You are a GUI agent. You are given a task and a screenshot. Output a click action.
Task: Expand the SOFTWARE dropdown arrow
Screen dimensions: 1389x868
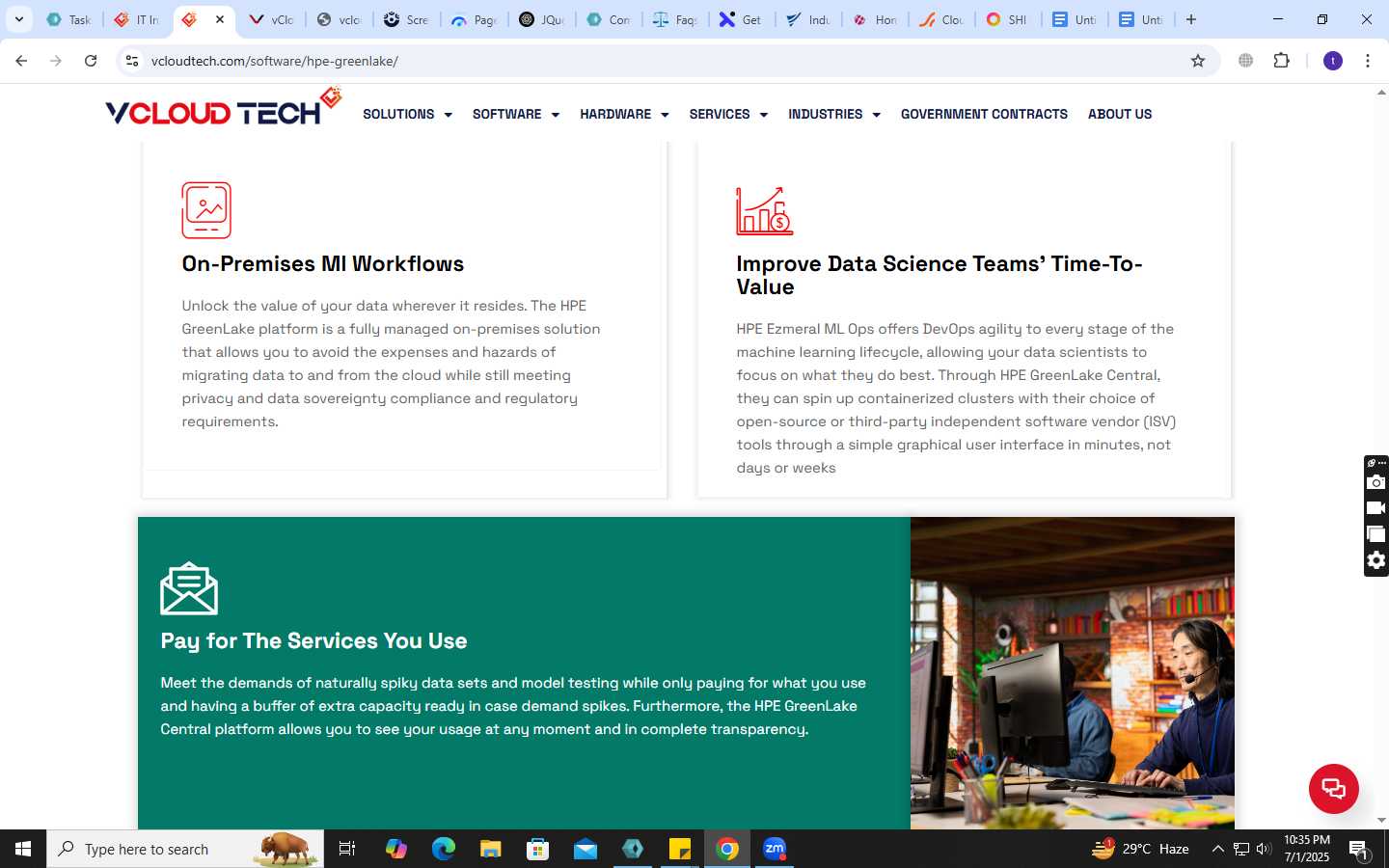[555, 115]
